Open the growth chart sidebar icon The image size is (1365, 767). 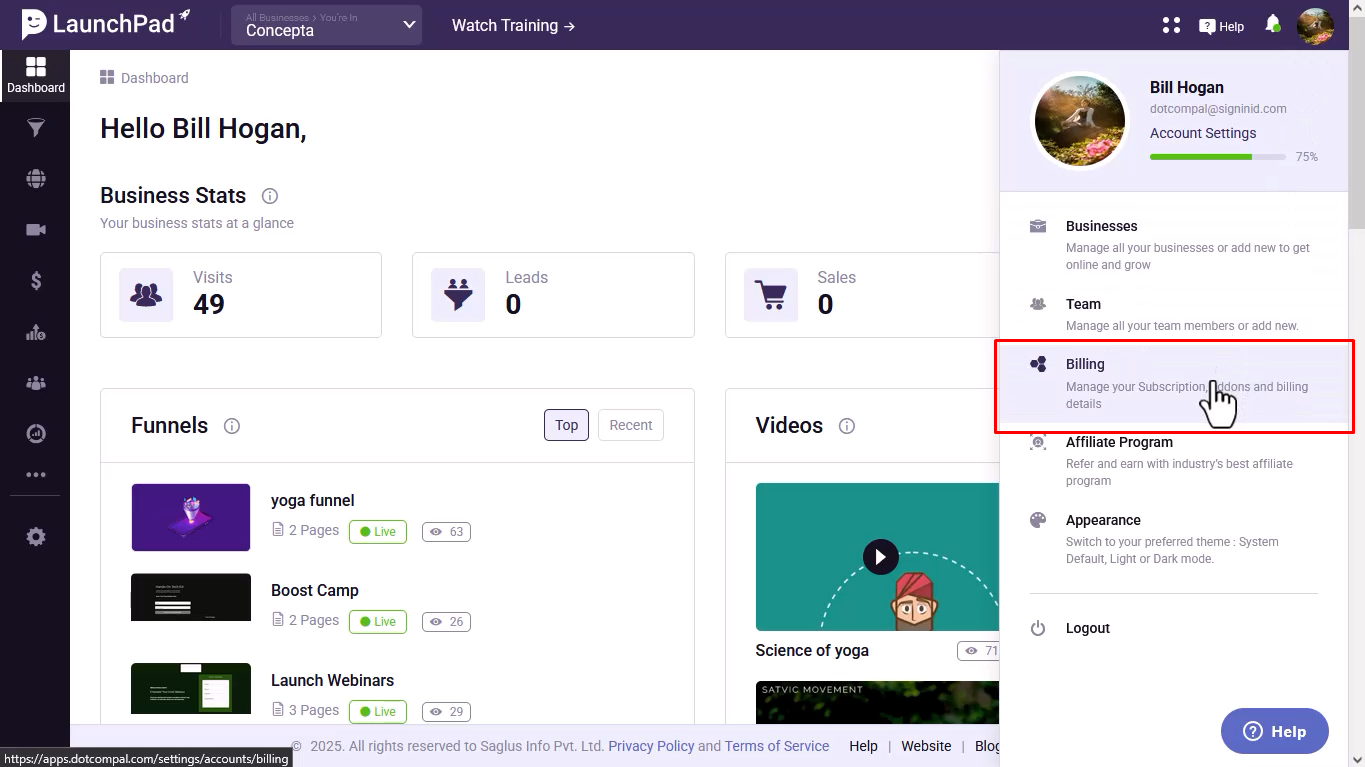pyautogui.click(x=36, y=332)
